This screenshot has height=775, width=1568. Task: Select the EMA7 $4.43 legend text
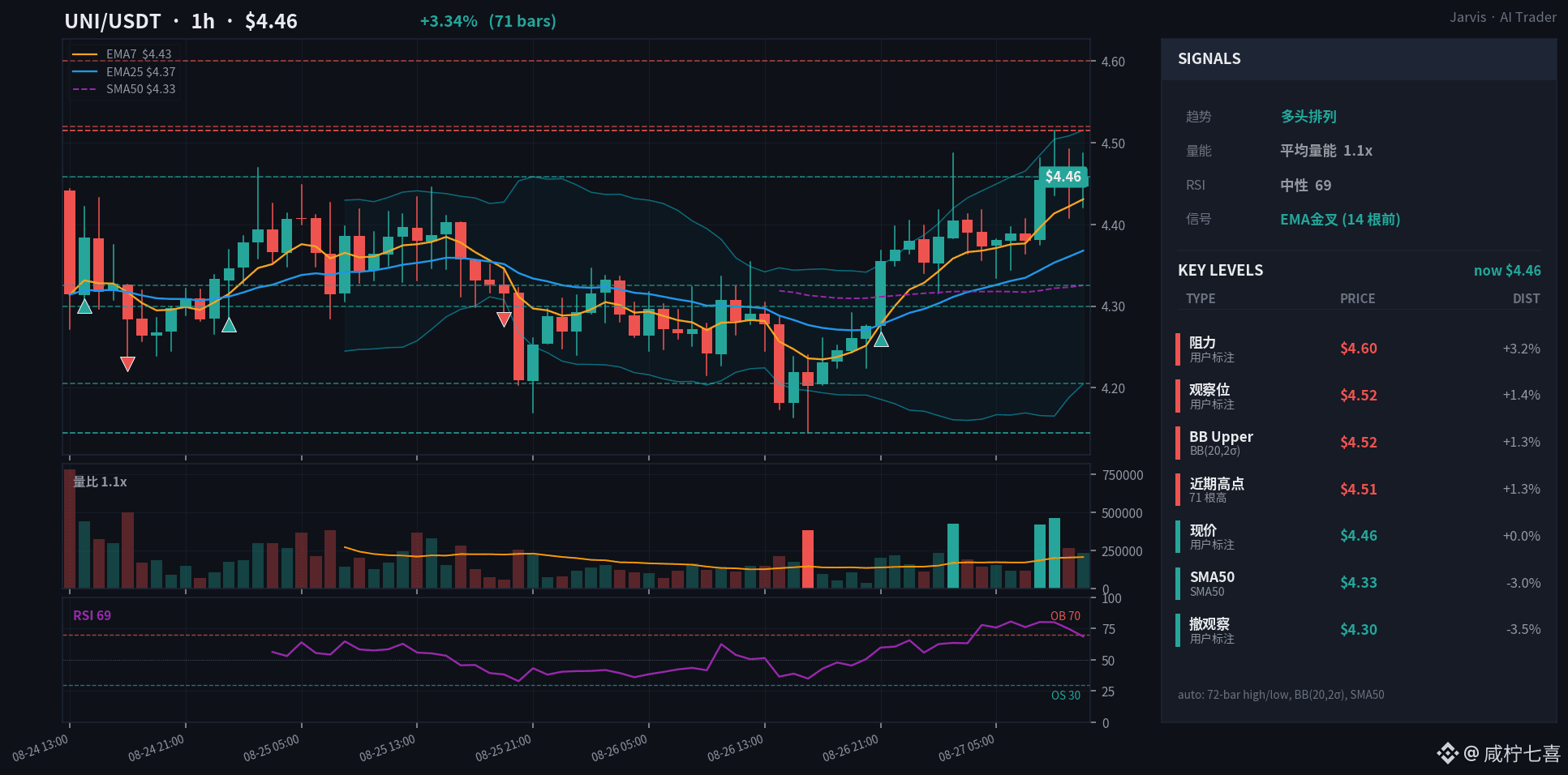(x=139, y=54)
